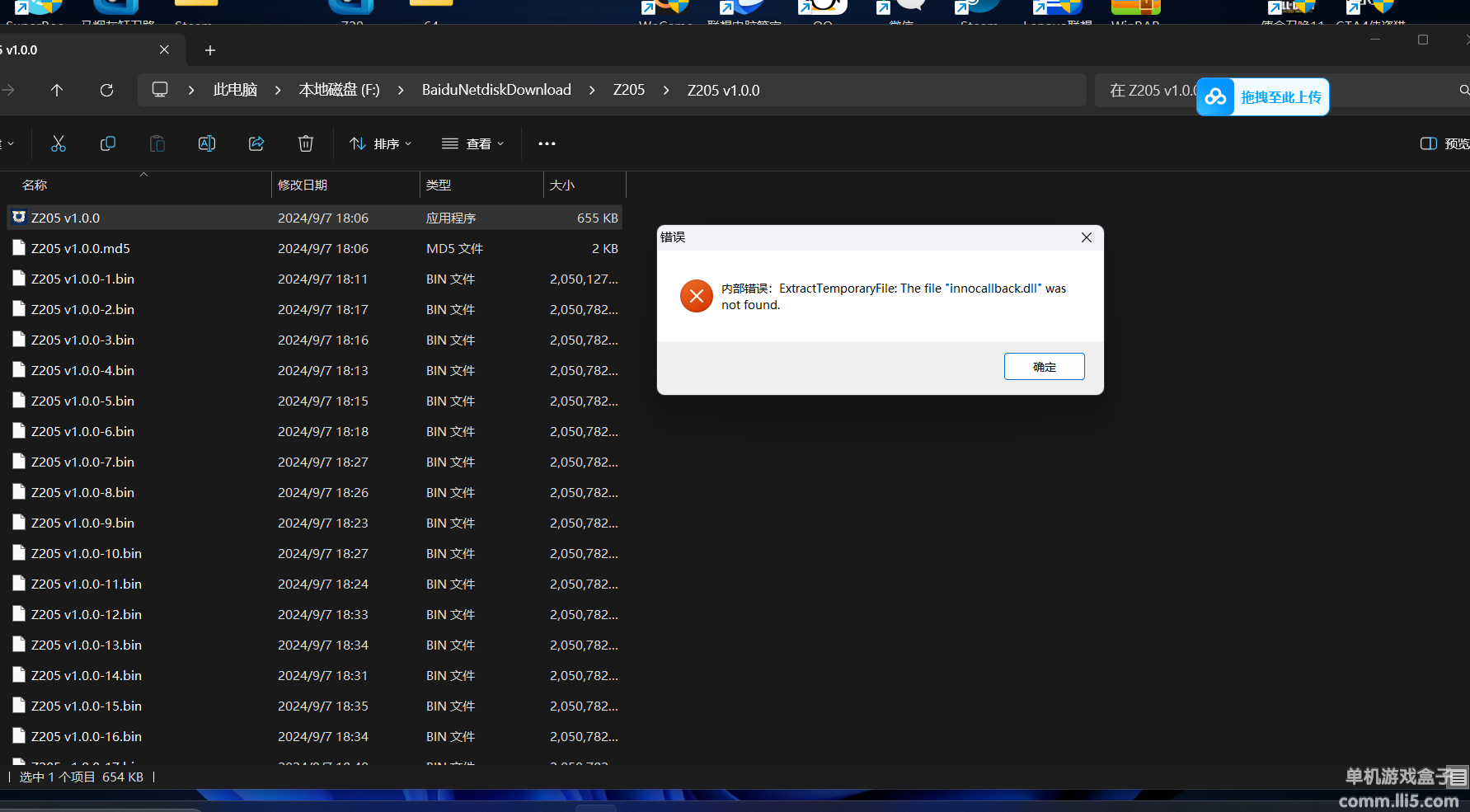
Task: Click the PC monitor icon in address bar
Action: (160, 89)
